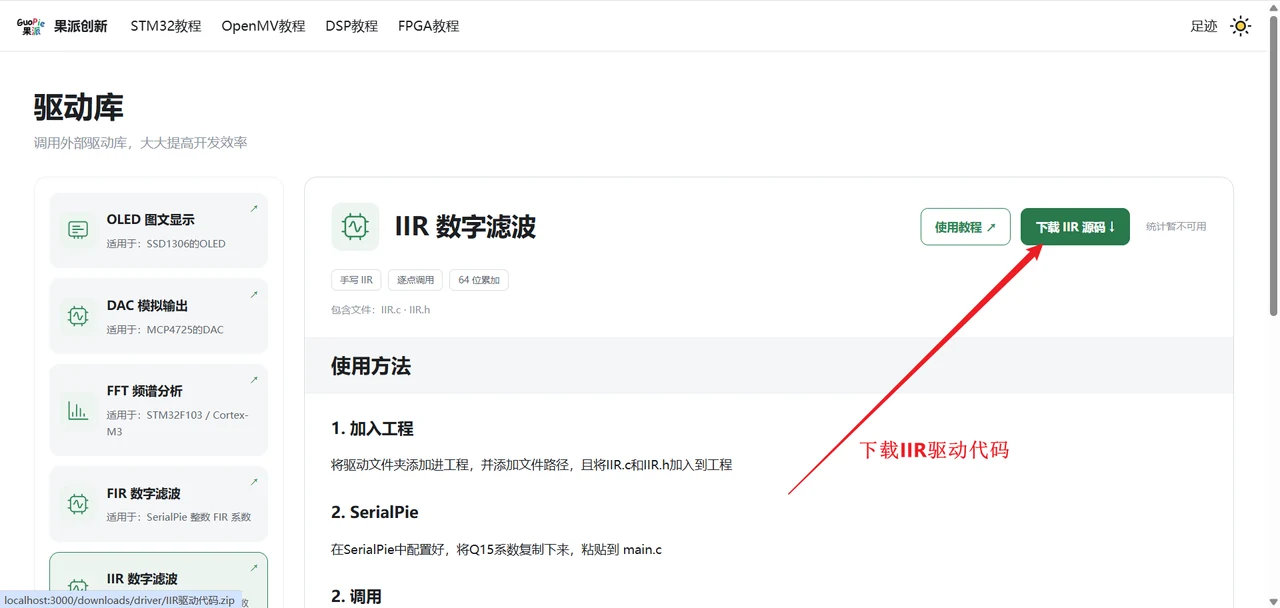The image size is (1280, 608).
Task: Click the 使用教程 button
Action: point(965,227)
